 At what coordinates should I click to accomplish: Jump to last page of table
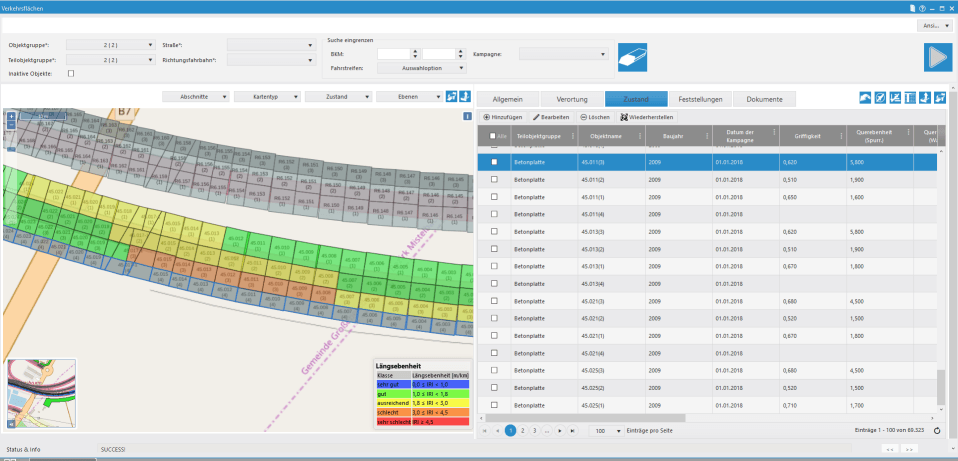coord(573,430)
